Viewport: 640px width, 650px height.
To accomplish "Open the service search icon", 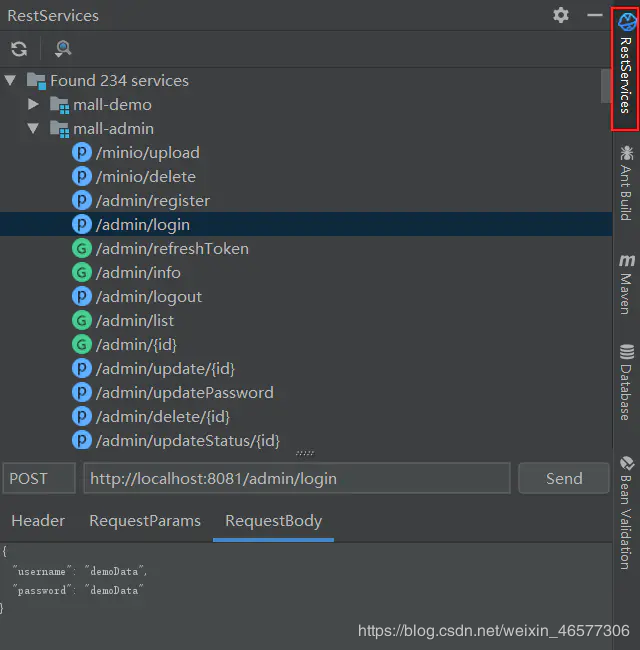I will coord(63,49).
